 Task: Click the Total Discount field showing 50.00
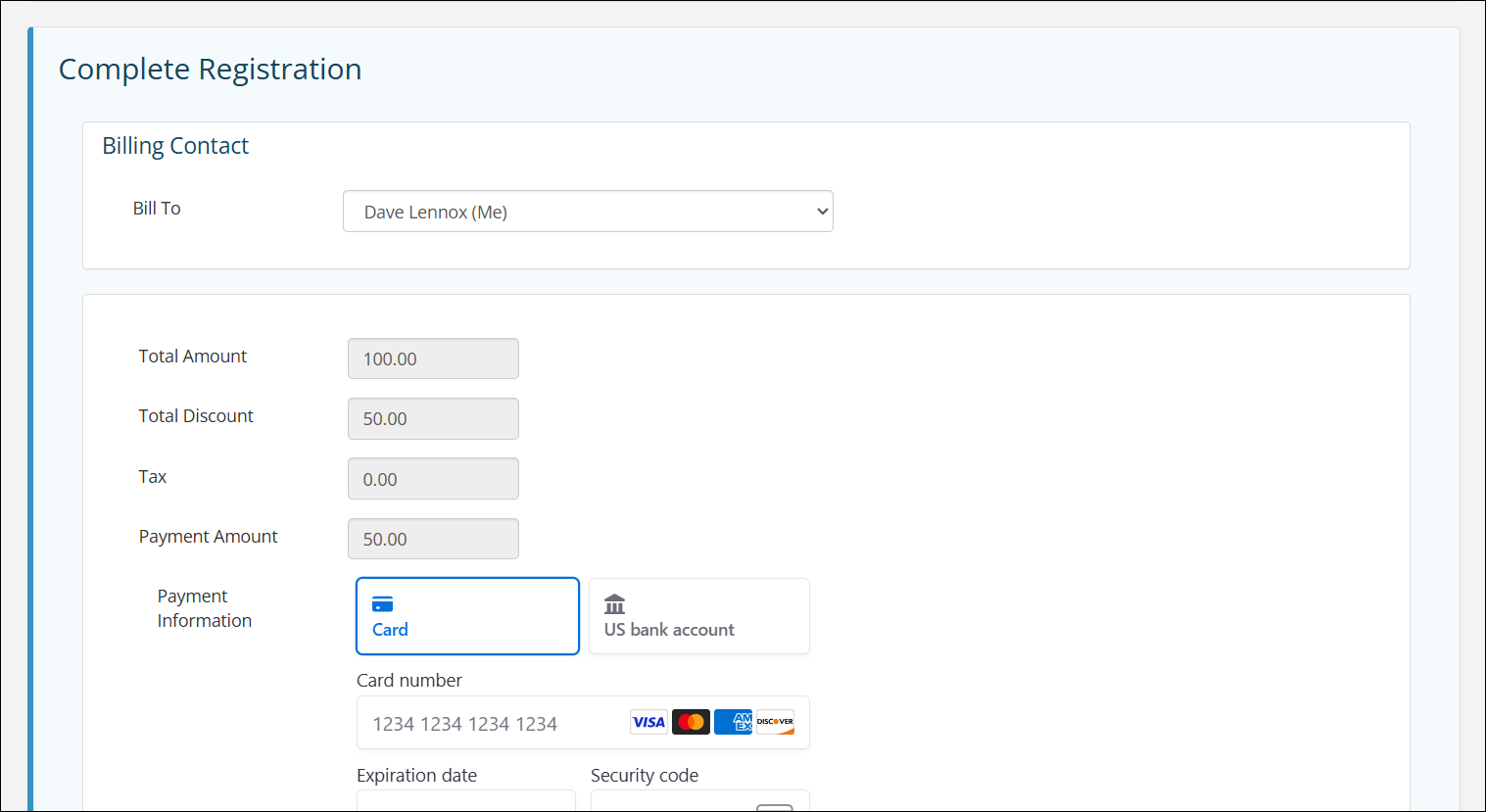[433, 418]
